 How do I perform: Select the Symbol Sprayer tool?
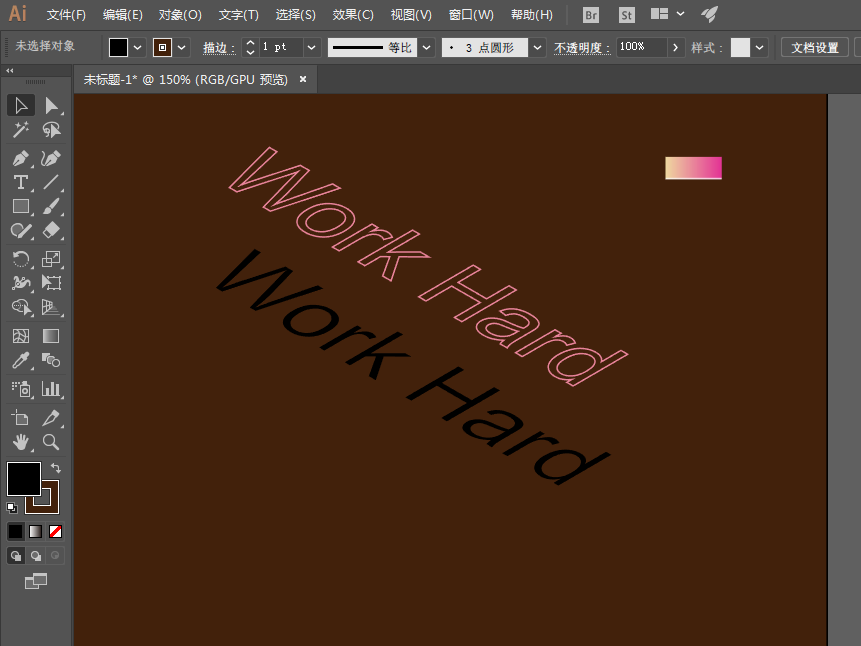pyautogui.click(x=21, y=389)
